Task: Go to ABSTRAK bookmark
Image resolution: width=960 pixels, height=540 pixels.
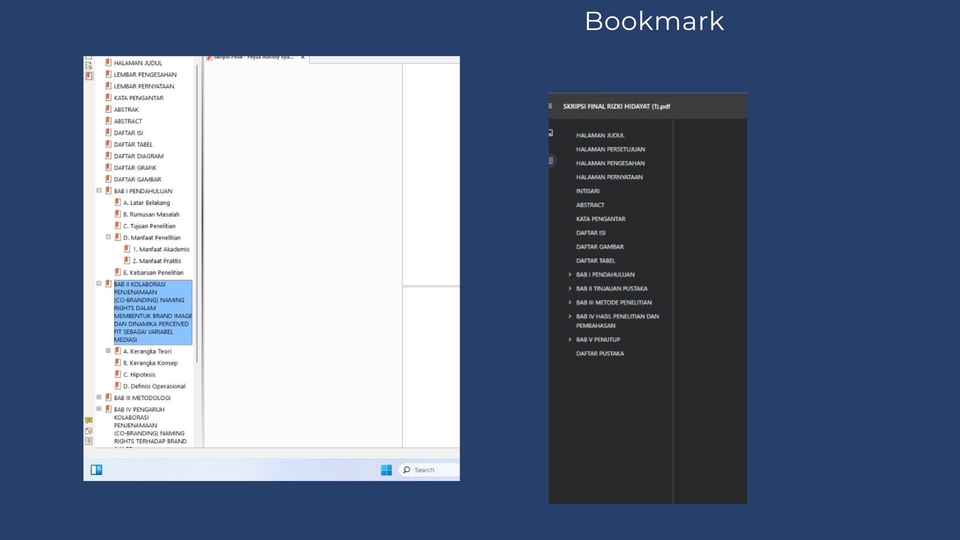Action: pyautogui.click(x=126, y=109)
